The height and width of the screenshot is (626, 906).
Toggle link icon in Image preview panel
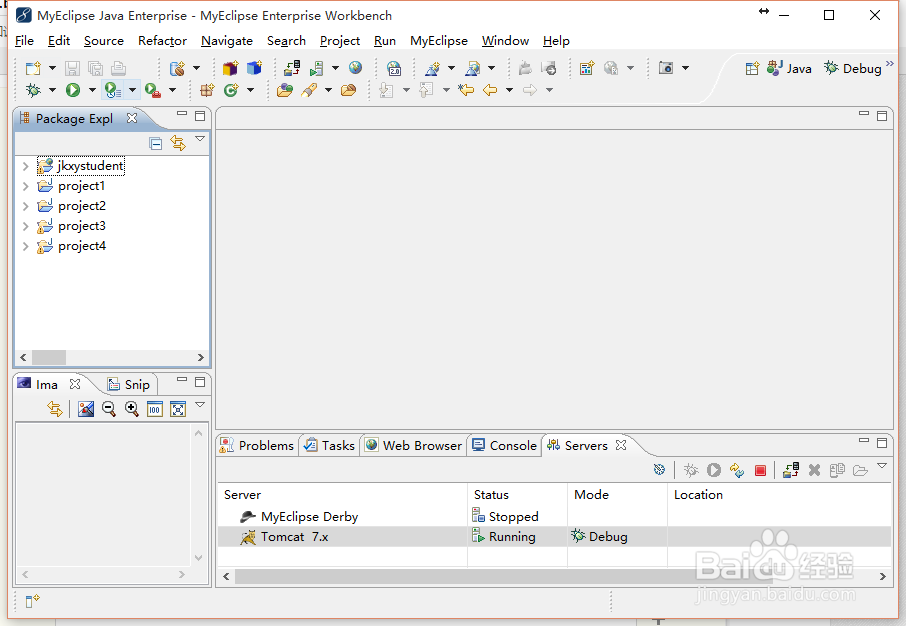point(55,409)
